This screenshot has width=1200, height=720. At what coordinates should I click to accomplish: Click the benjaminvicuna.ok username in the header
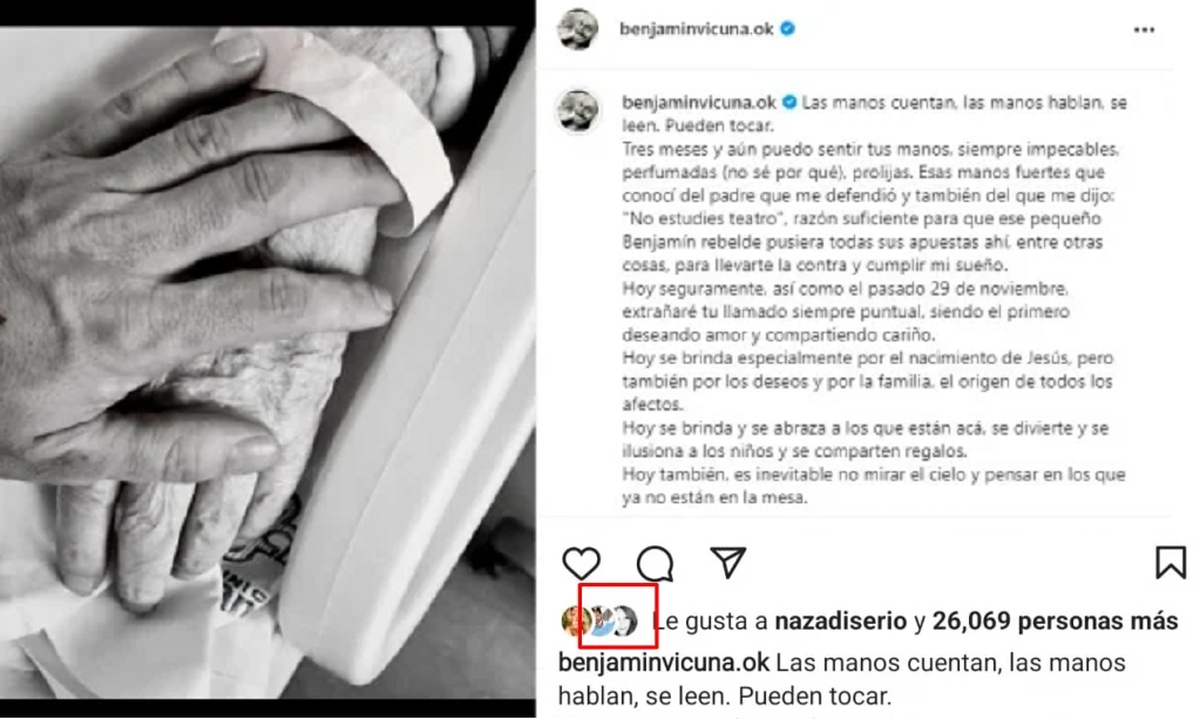[x=697, y=30]
